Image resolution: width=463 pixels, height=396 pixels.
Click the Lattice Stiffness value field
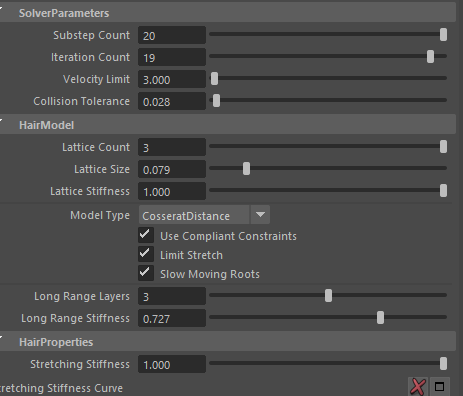pos(172,191)
